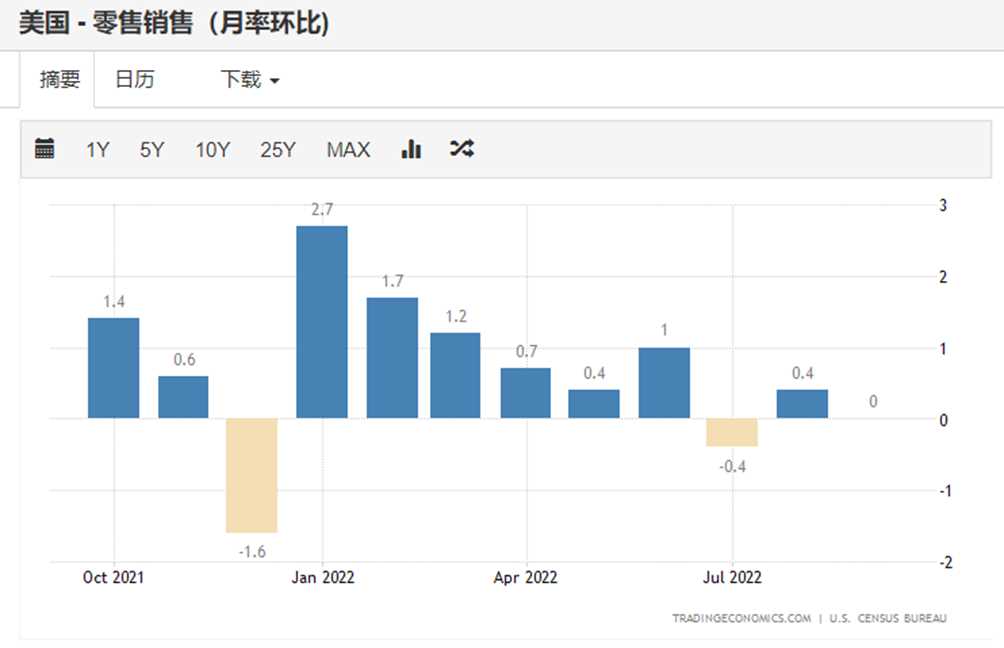Choose the 10Y time range
Viewport: 1004px width, 648px height.
pos(212,150)
